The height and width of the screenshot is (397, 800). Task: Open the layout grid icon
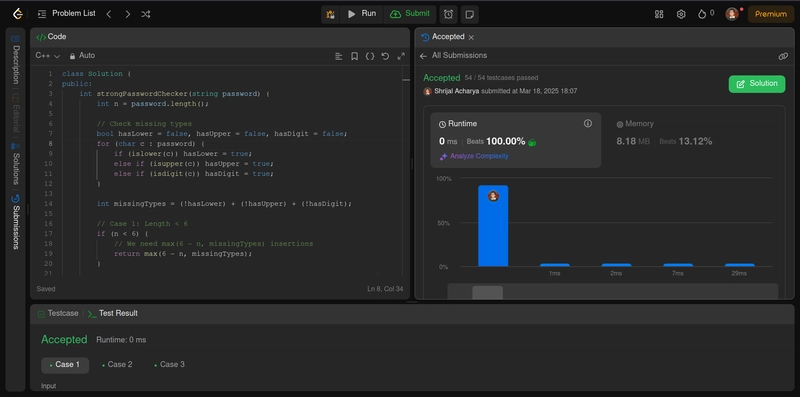(x=659, y=14)
